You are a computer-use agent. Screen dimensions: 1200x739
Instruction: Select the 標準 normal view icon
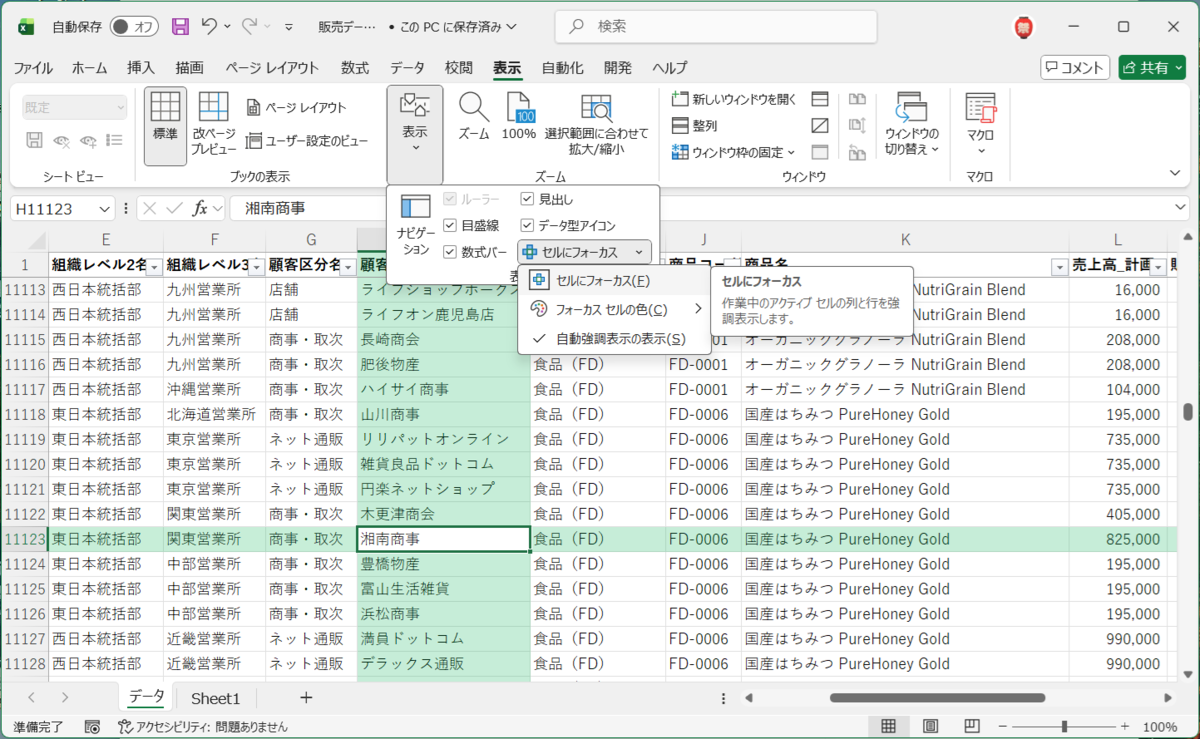point(165,124)
